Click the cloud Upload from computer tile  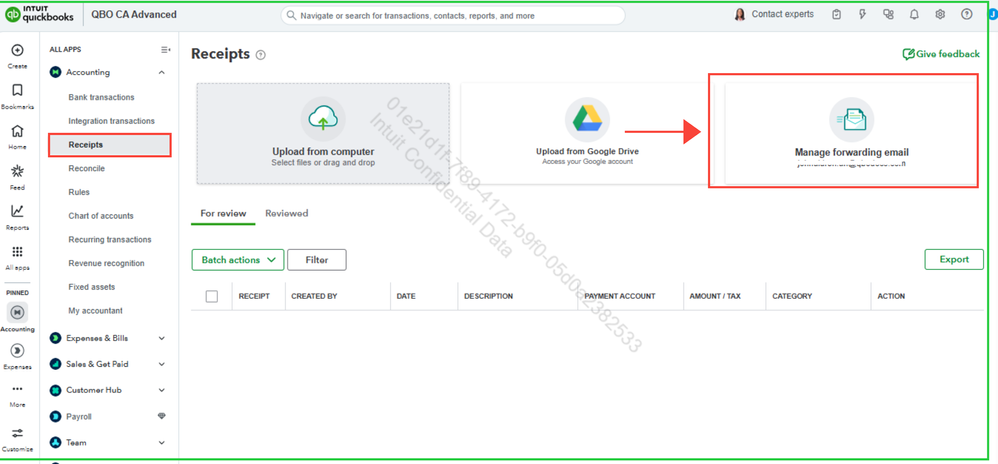click(x=323, y=134)
